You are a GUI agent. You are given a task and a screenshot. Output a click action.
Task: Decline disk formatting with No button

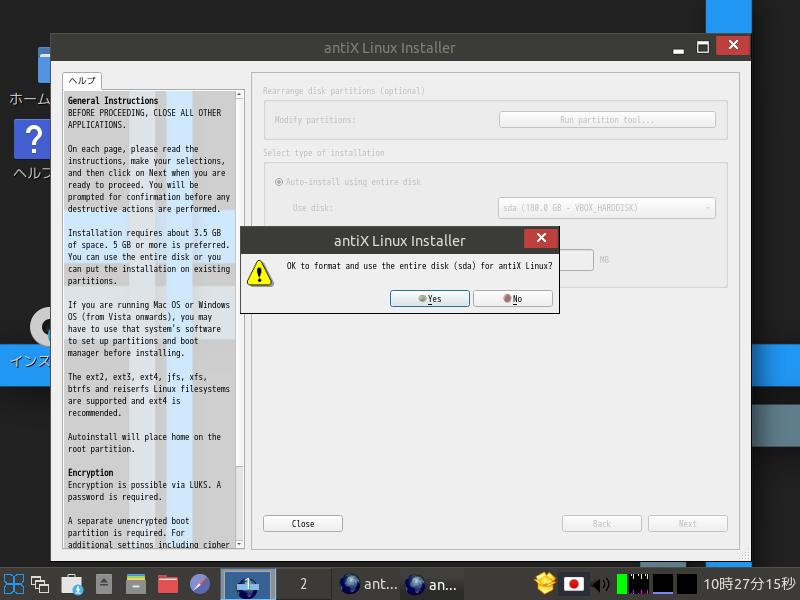pyautogui.click(x=513, y=298)
